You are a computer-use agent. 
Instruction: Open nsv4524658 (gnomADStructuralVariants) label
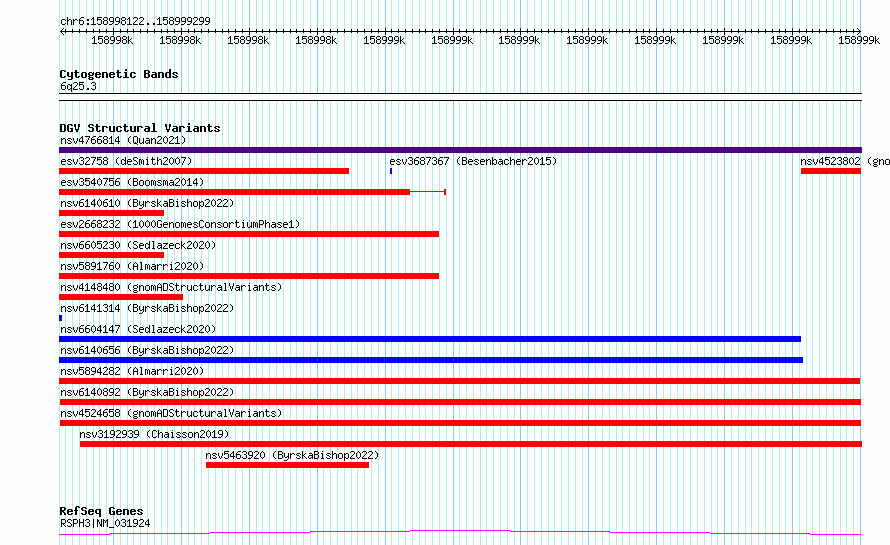tap(171, 413)
